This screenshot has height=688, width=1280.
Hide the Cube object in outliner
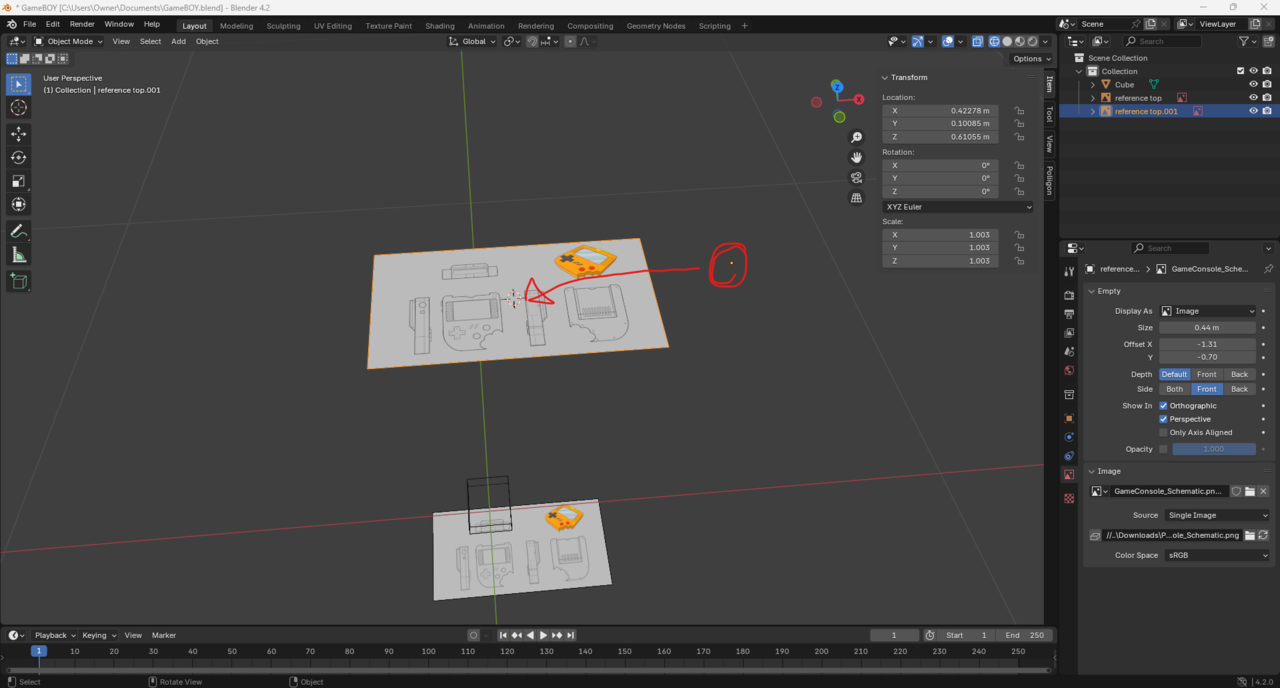point(1253,85)
